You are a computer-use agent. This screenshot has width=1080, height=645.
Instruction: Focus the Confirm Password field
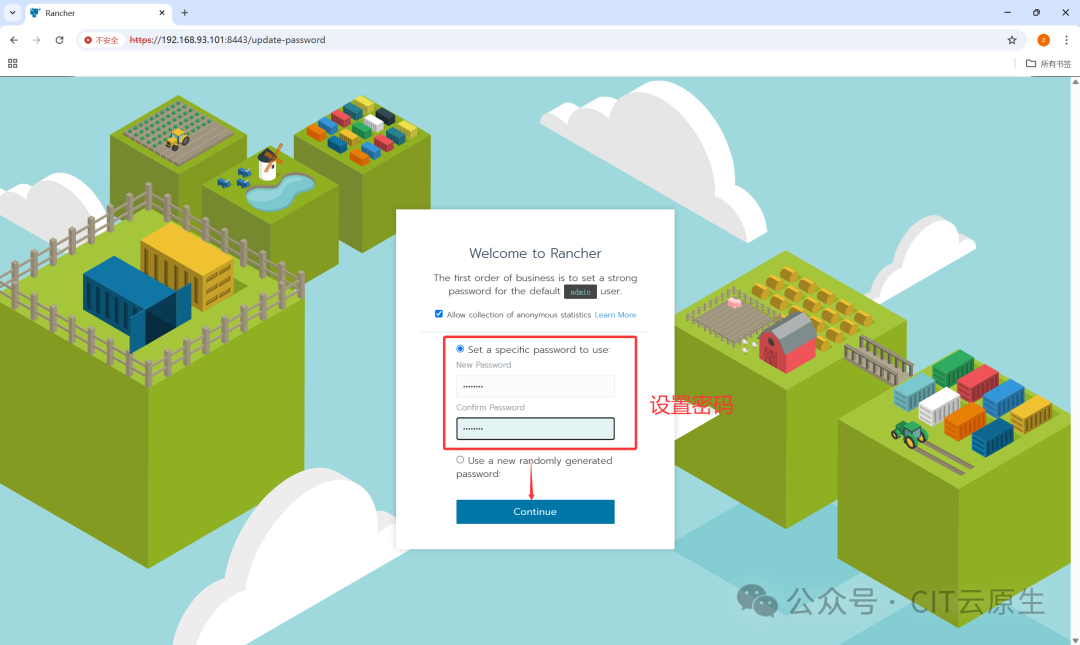tap(535, 429)
